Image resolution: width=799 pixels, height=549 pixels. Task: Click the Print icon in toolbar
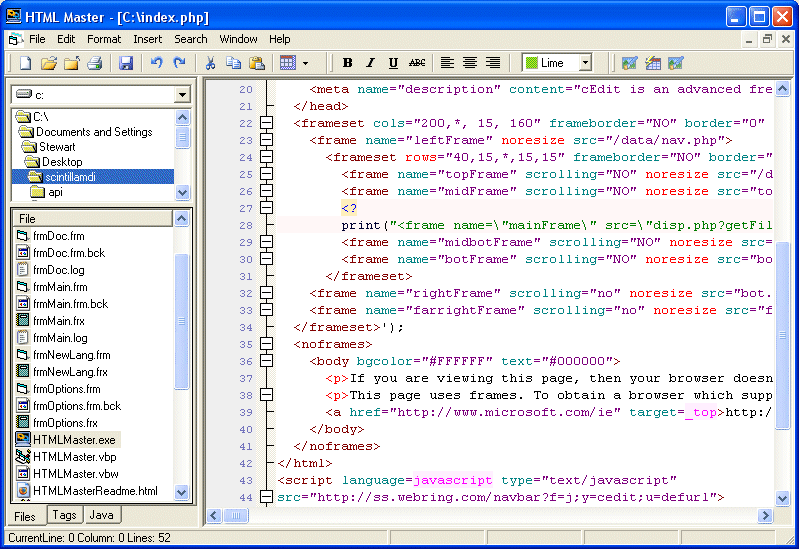click(x=95, y=63)
